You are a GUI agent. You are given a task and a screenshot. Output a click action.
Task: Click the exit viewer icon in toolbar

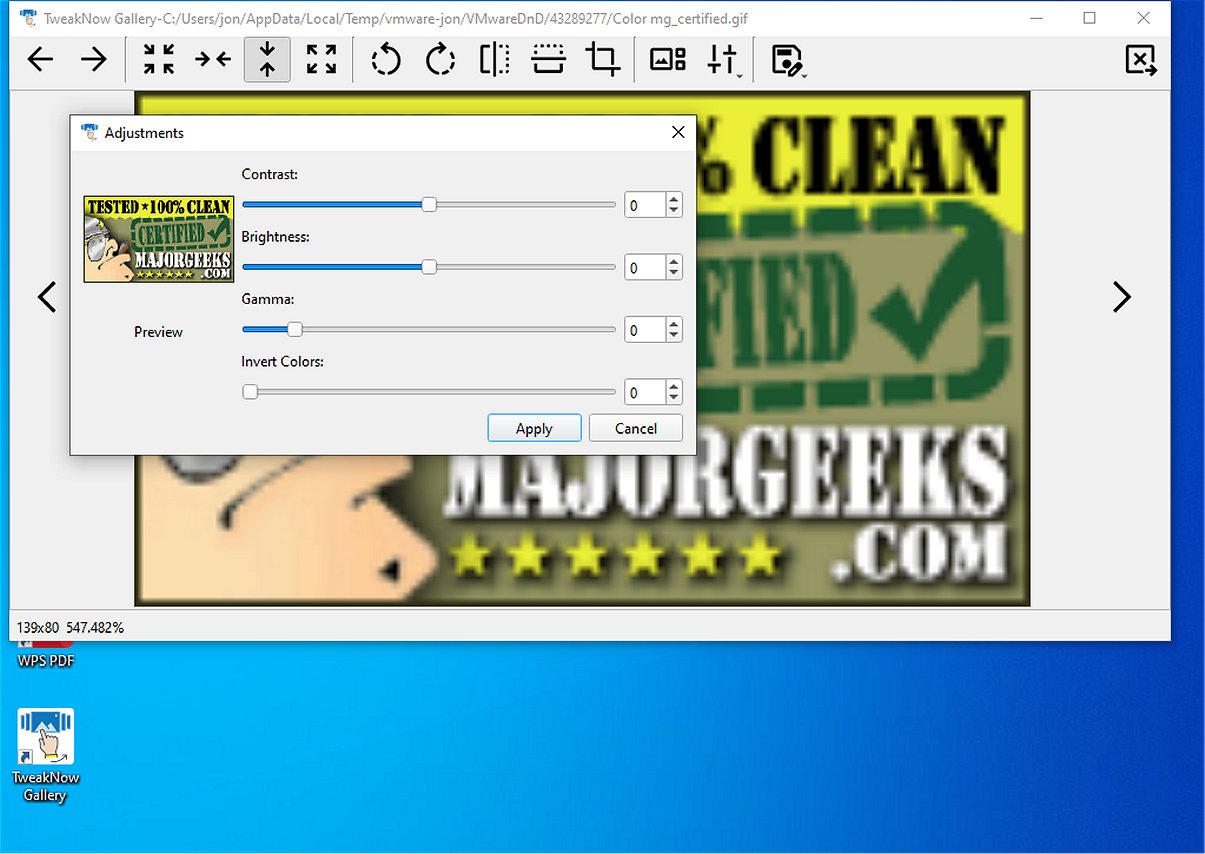point(1141,60)
